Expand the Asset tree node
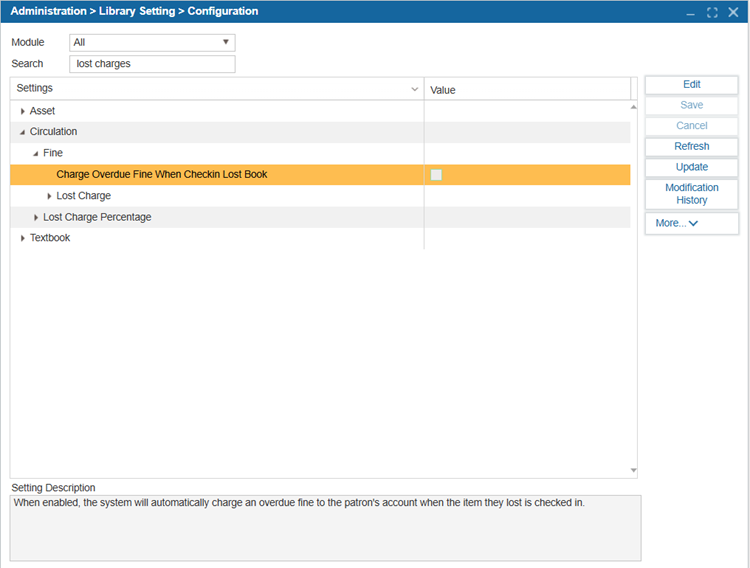Screen dimensions: 750x568 pyautogui.click(x=22, y=111)
